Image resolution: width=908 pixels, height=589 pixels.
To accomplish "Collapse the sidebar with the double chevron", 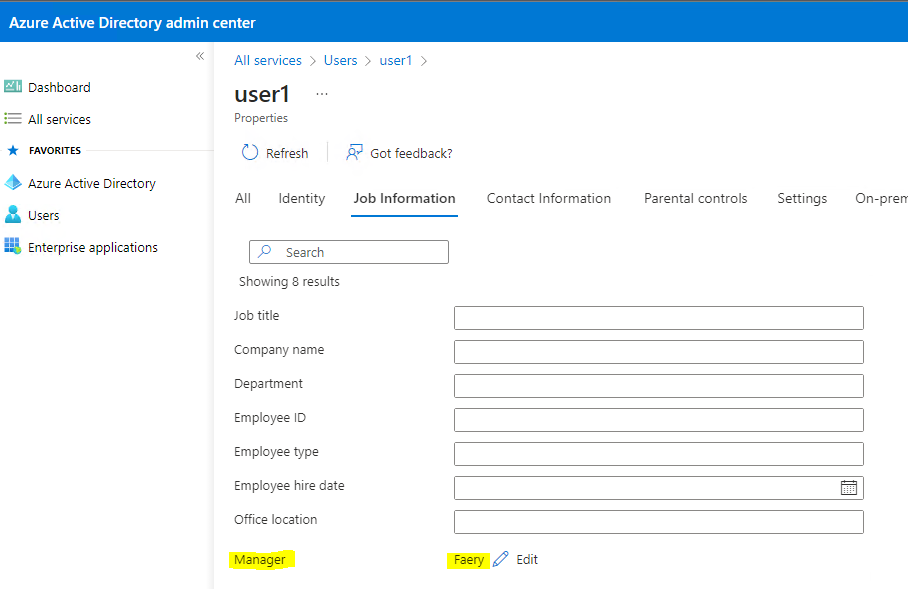I will coord(200,56).
